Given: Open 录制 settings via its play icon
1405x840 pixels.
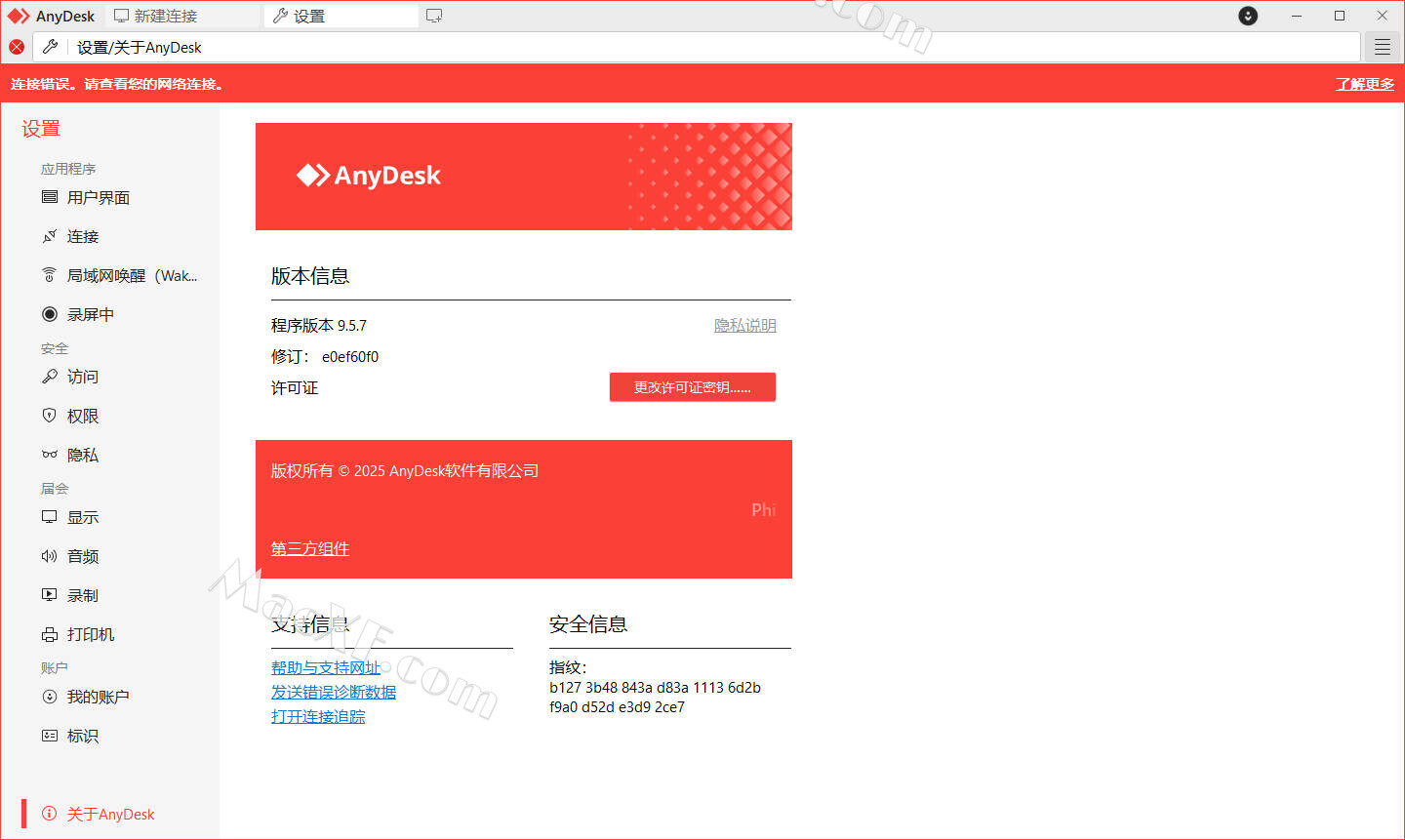Looking at the screenshot, I should [50, 595].
